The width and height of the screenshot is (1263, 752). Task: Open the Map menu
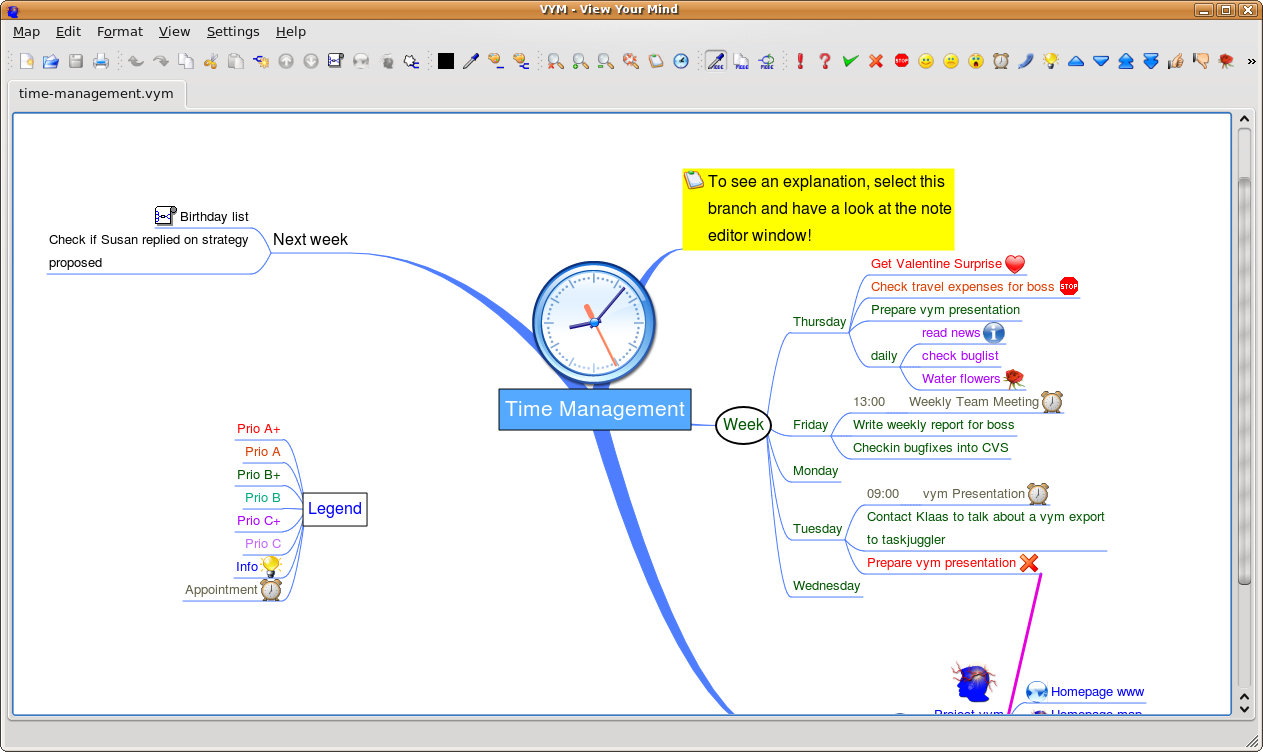click(26, 31)
